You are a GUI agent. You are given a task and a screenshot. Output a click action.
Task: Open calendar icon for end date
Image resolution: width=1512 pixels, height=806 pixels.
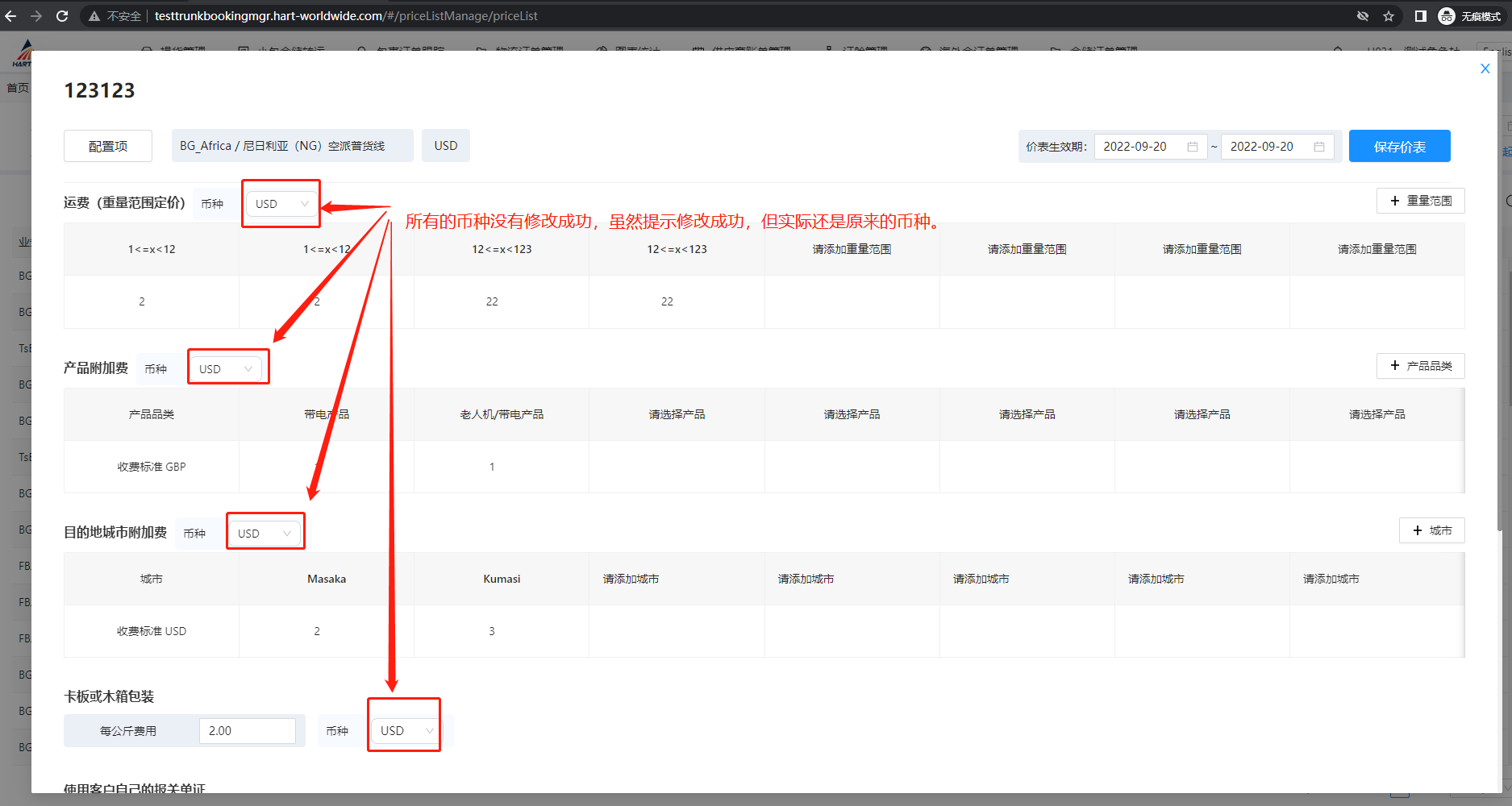coord(1319,147)
